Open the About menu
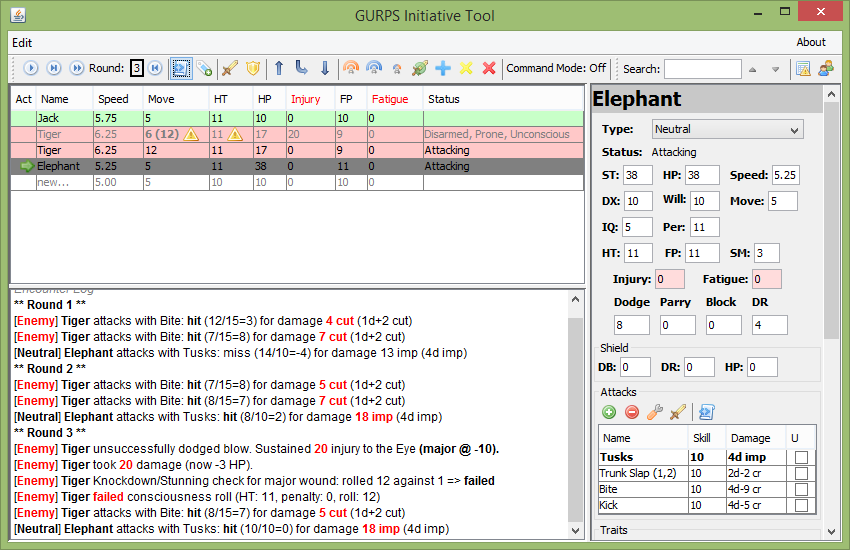Viewport: 850px width, 550px height. pyautogui.click(x=811, y=42)
